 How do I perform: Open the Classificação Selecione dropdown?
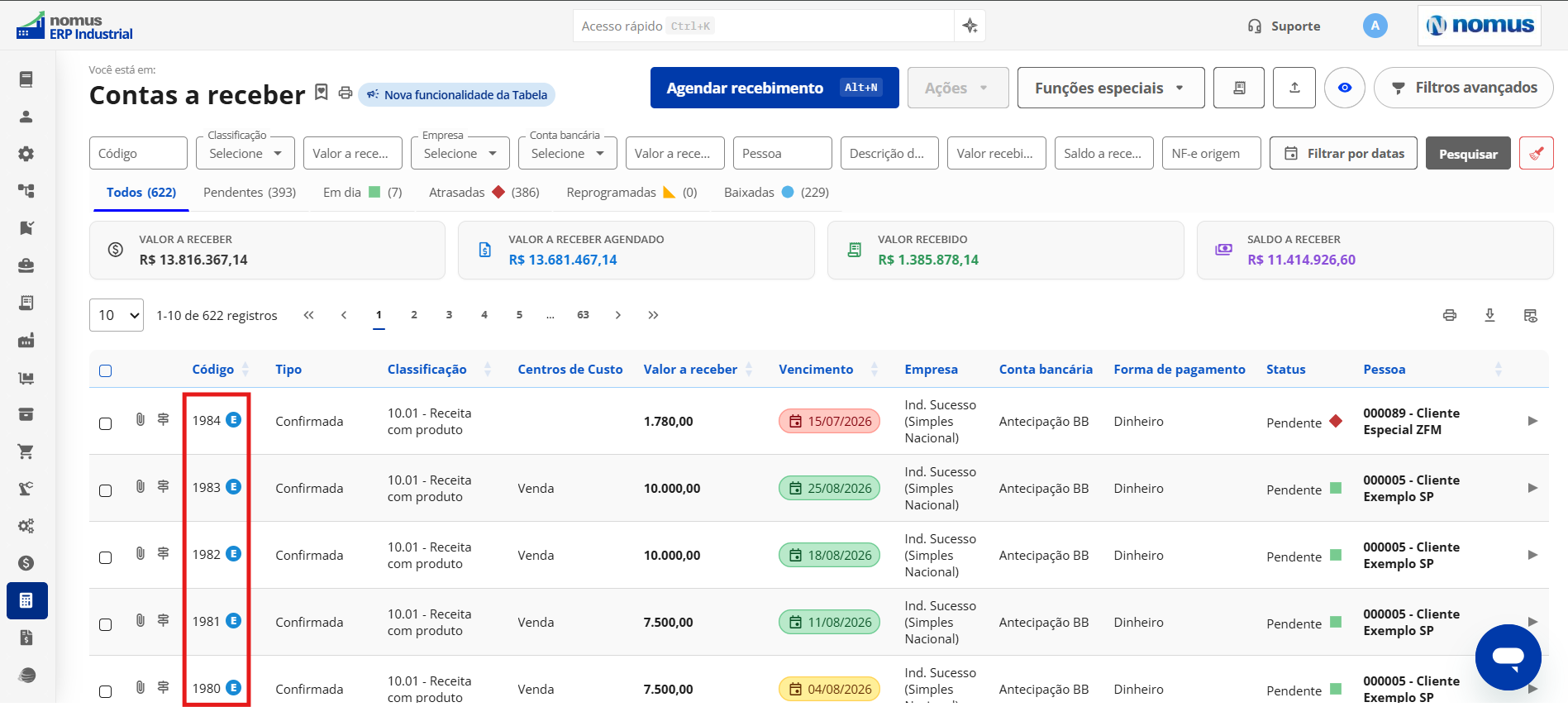point(245,153)
